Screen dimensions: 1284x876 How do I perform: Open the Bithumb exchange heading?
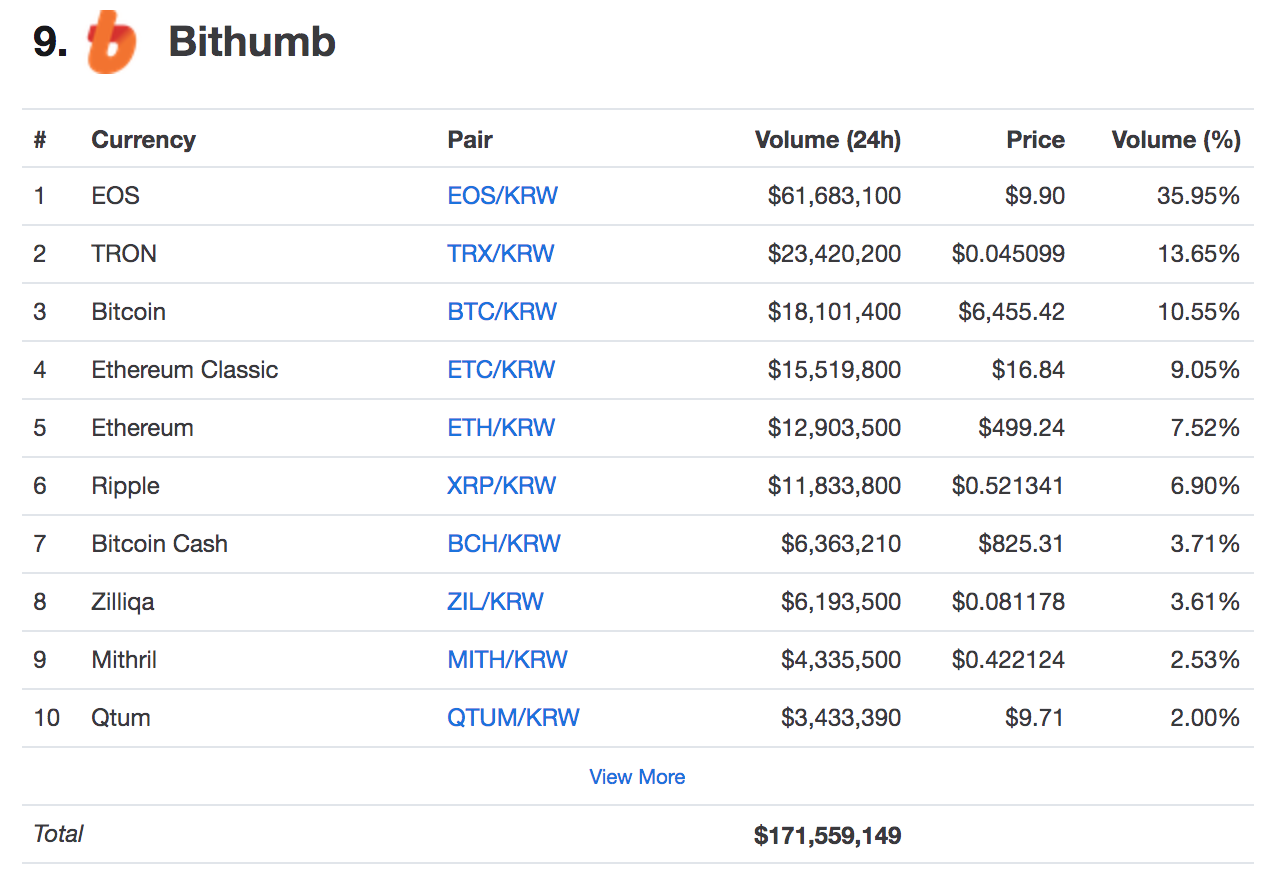point(251,43)
